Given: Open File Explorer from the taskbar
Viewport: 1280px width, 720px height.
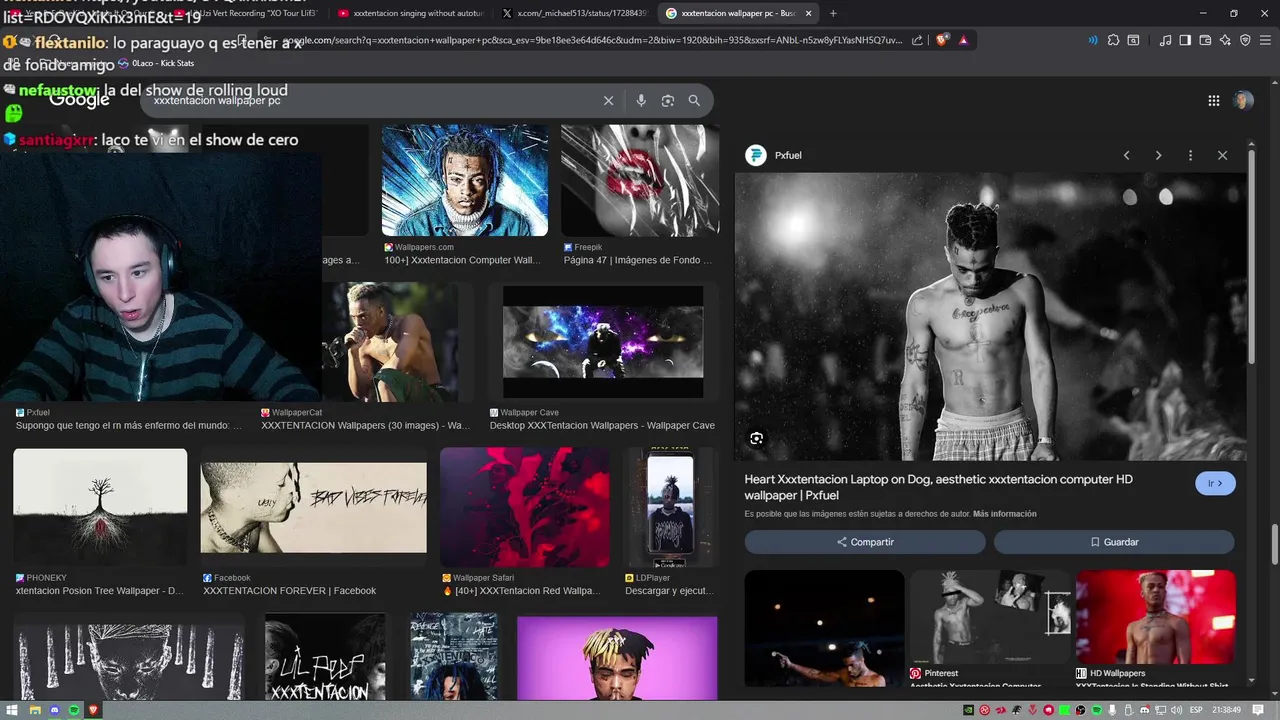Looking at the screenshot, I should tap(34, 710).
